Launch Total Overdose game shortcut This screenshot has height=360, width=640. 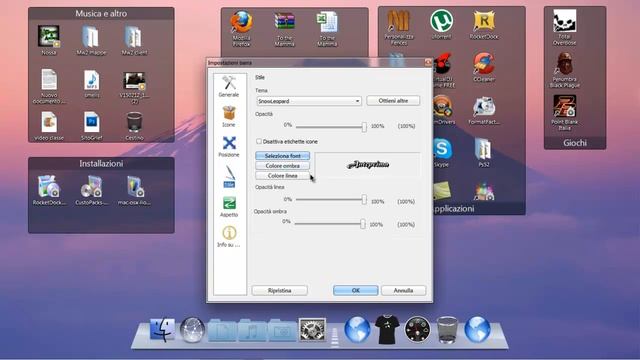coord(564,27)
